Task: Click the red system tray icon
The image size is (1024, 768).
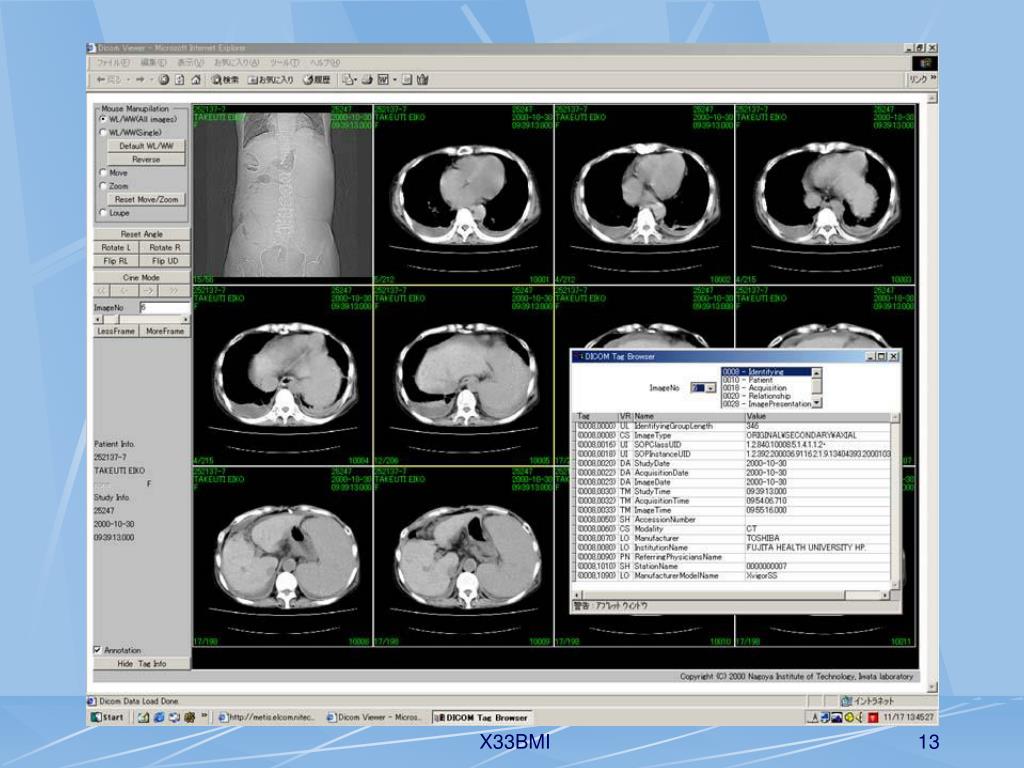Action: (873, 717)
